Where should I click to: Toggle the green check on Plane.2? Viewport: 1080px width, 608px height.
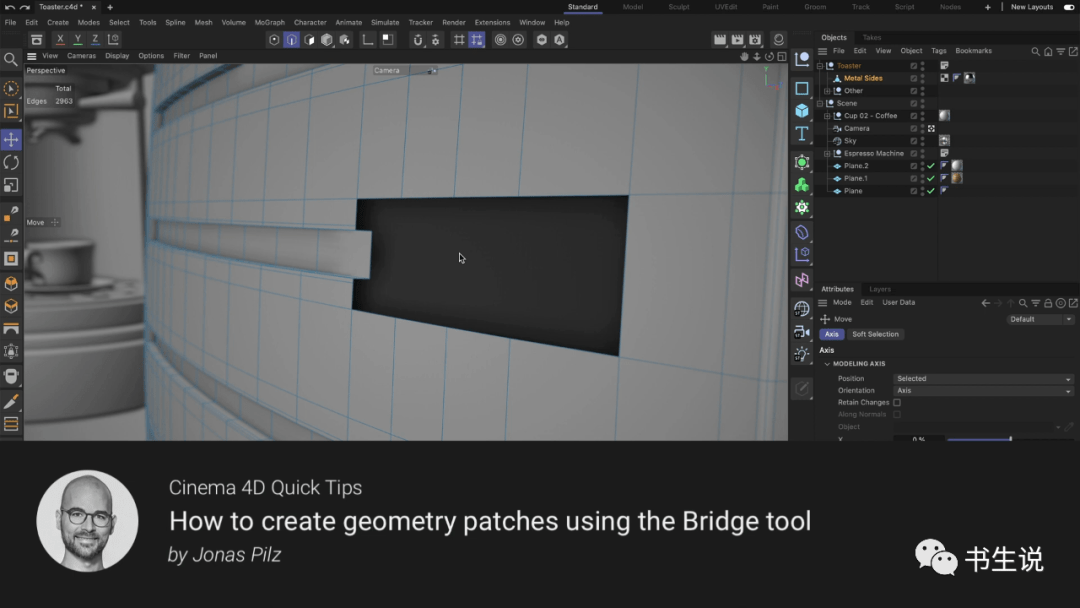coord(931,166)
